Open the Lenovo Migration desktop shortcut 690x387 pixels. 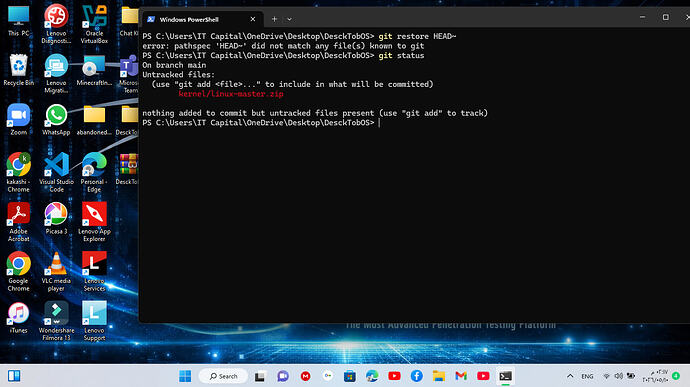pos(56,74)
